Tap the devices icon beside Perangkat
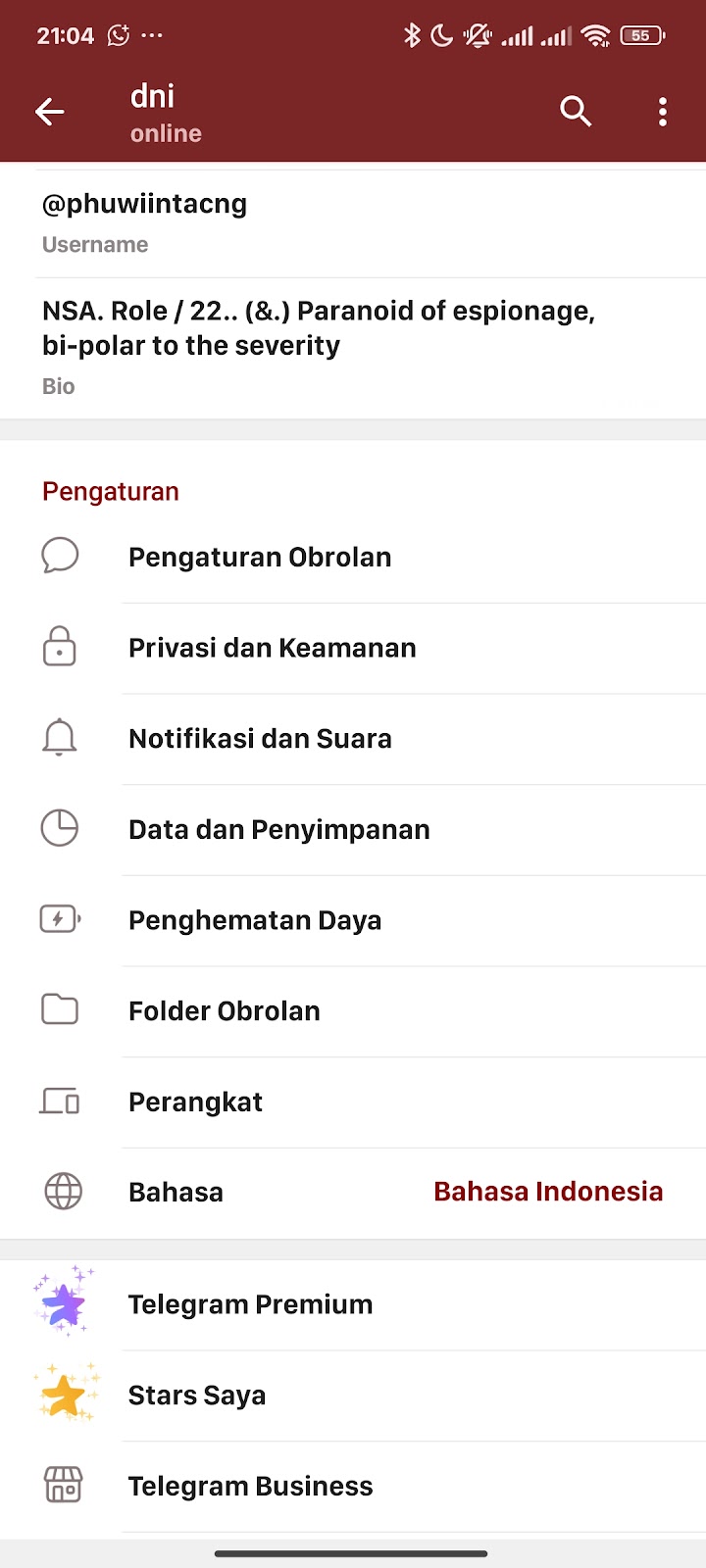 pyautogui.click(x=60, y=1102)
